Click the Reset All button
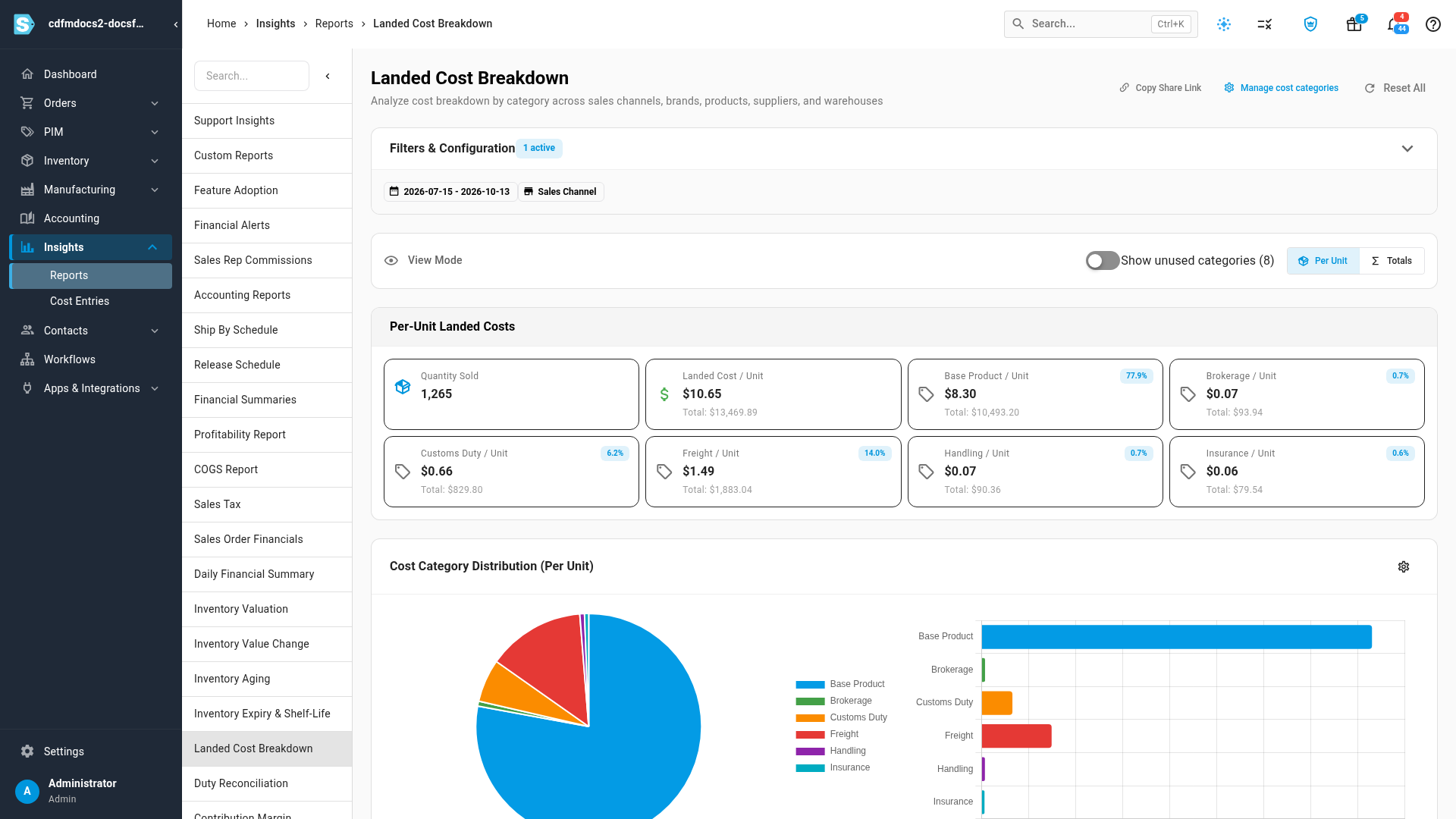Image resolution: width=1456 pixels, height=819 pixels. [1395, 88]
